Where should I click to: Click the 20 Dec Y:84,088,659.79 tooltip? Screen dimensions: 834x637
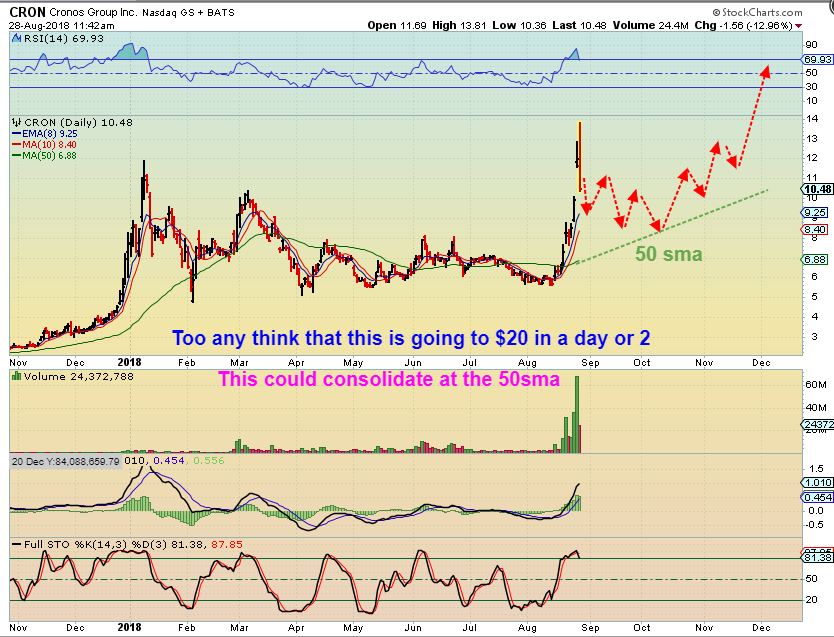[x=66, y=461]
